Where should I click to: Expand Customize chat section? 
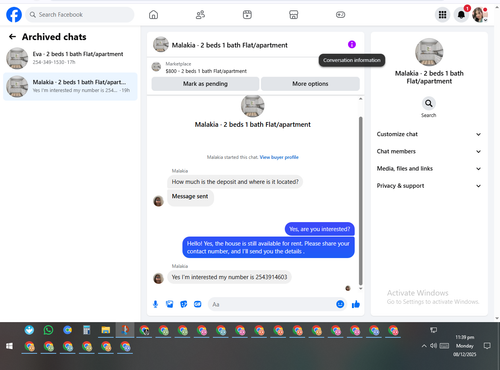click(429, 134)
